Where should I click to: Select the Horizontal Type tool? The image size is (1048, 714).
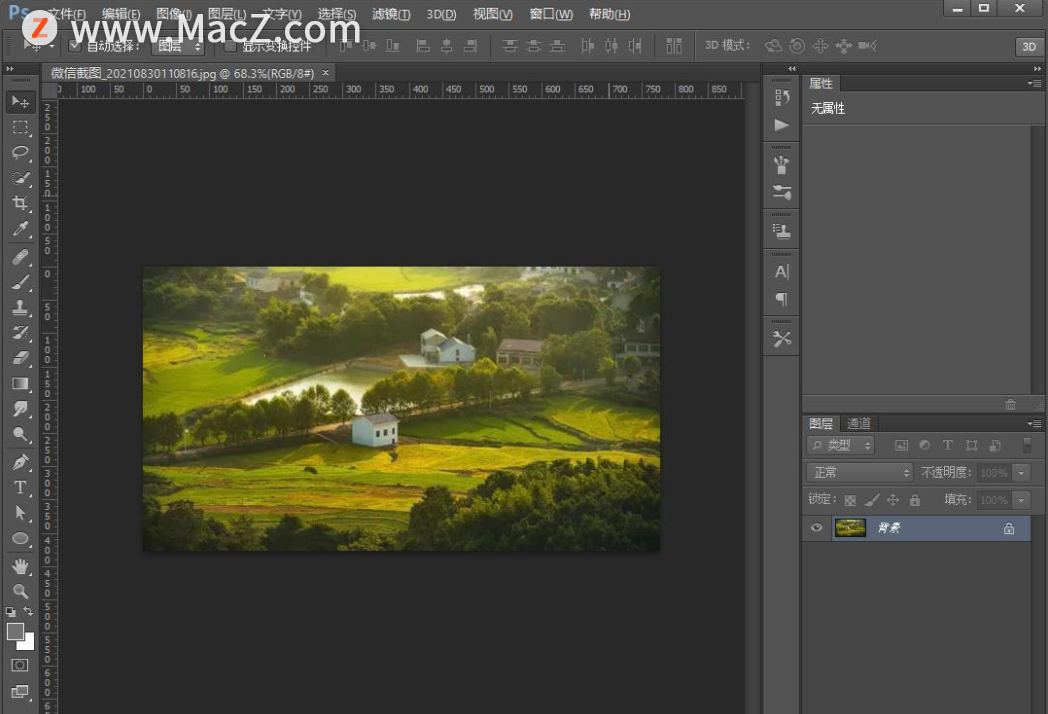[20, 487]
